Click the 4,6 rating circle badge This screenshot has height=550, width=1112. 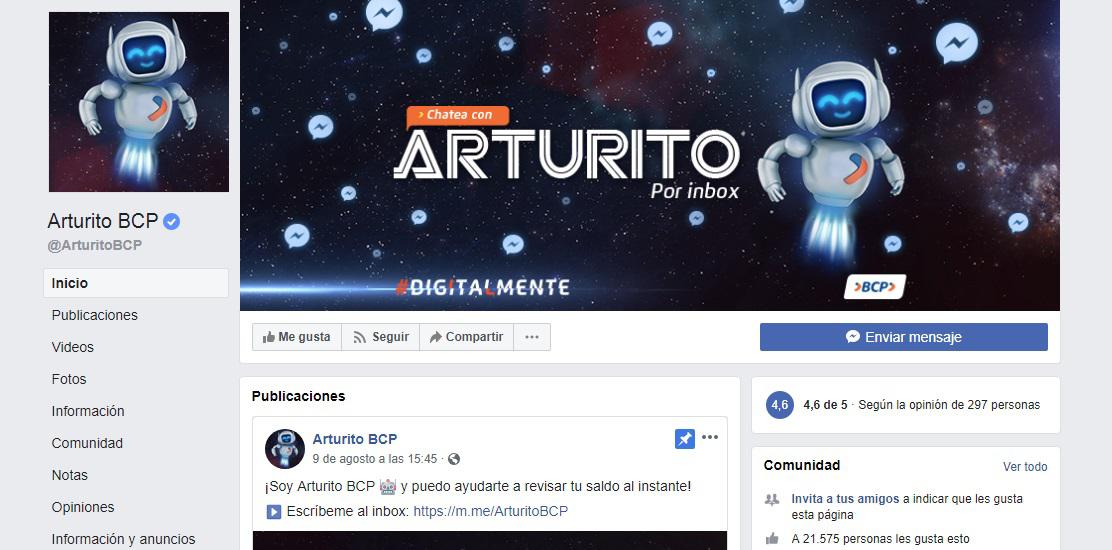tap(779, 405)
